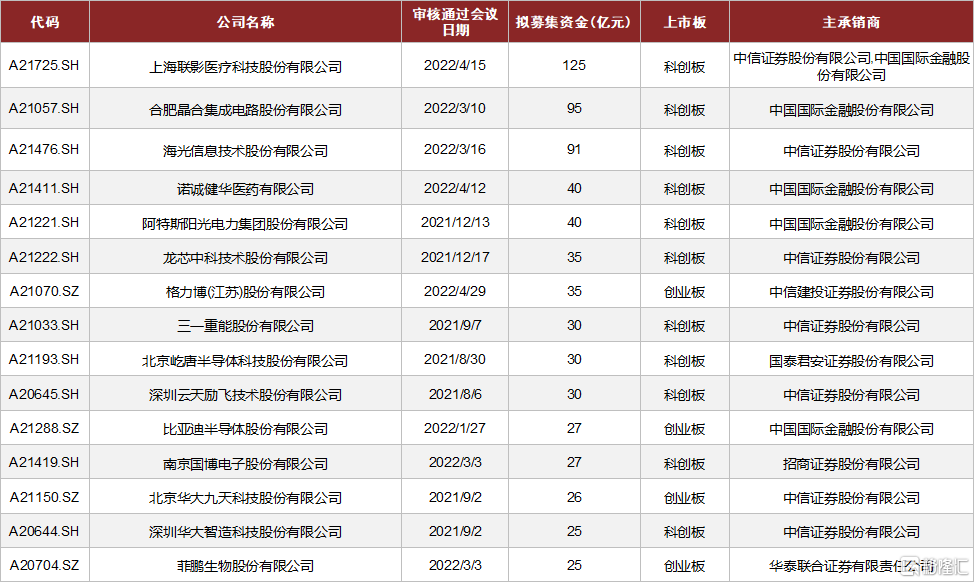
Task: Select the date 2022/4/15
Action: click(x=455, y=65)
